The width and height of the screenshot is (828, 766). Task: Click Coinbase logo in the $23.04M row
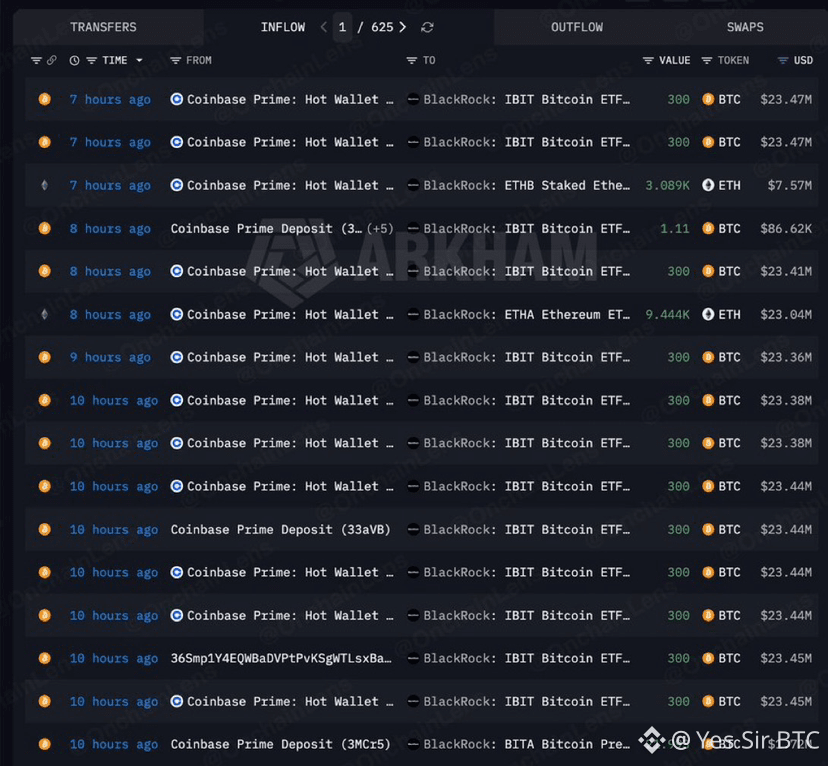point(177,315)
